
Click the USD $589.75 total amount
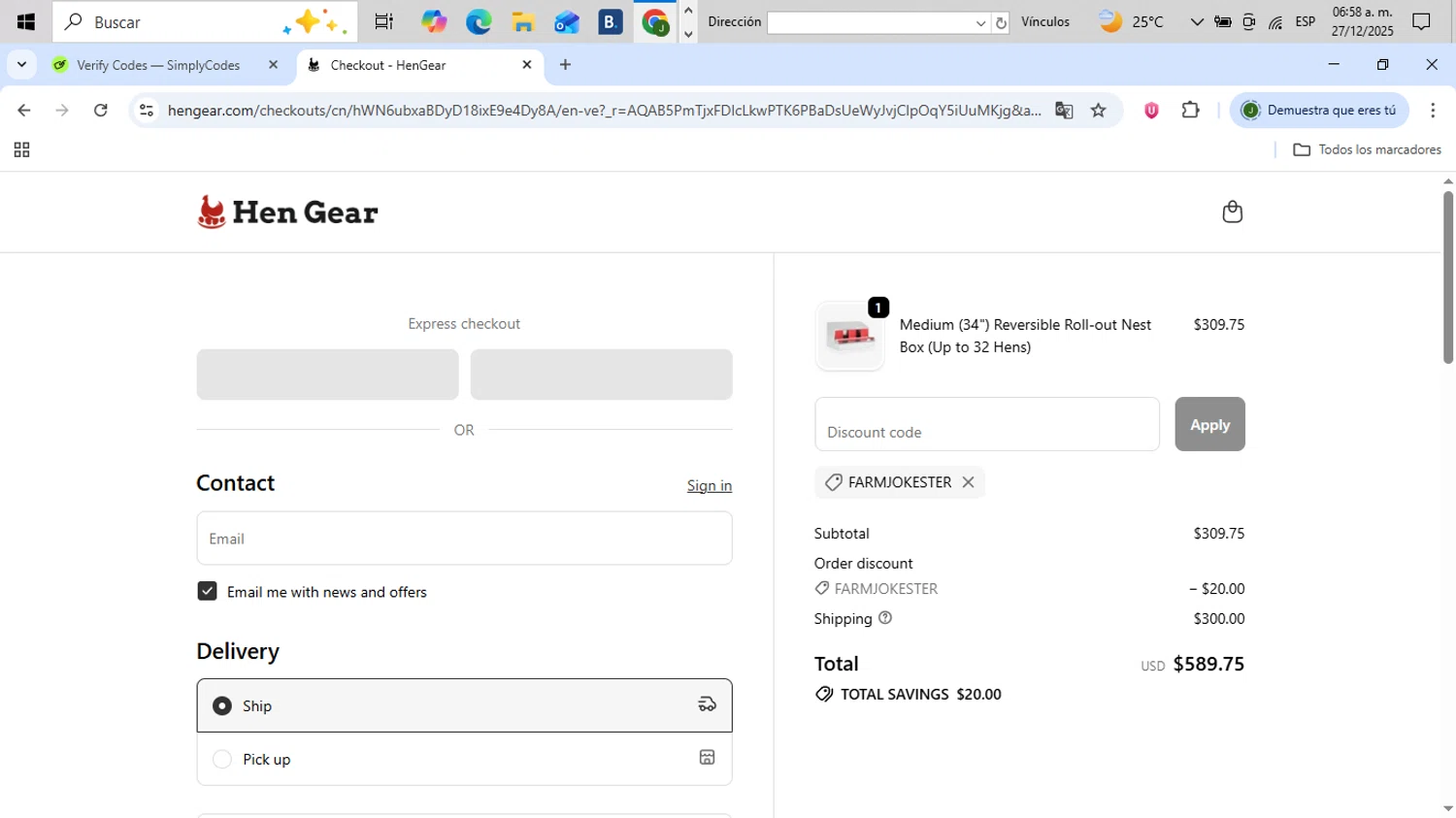[x=1192, y=664]
